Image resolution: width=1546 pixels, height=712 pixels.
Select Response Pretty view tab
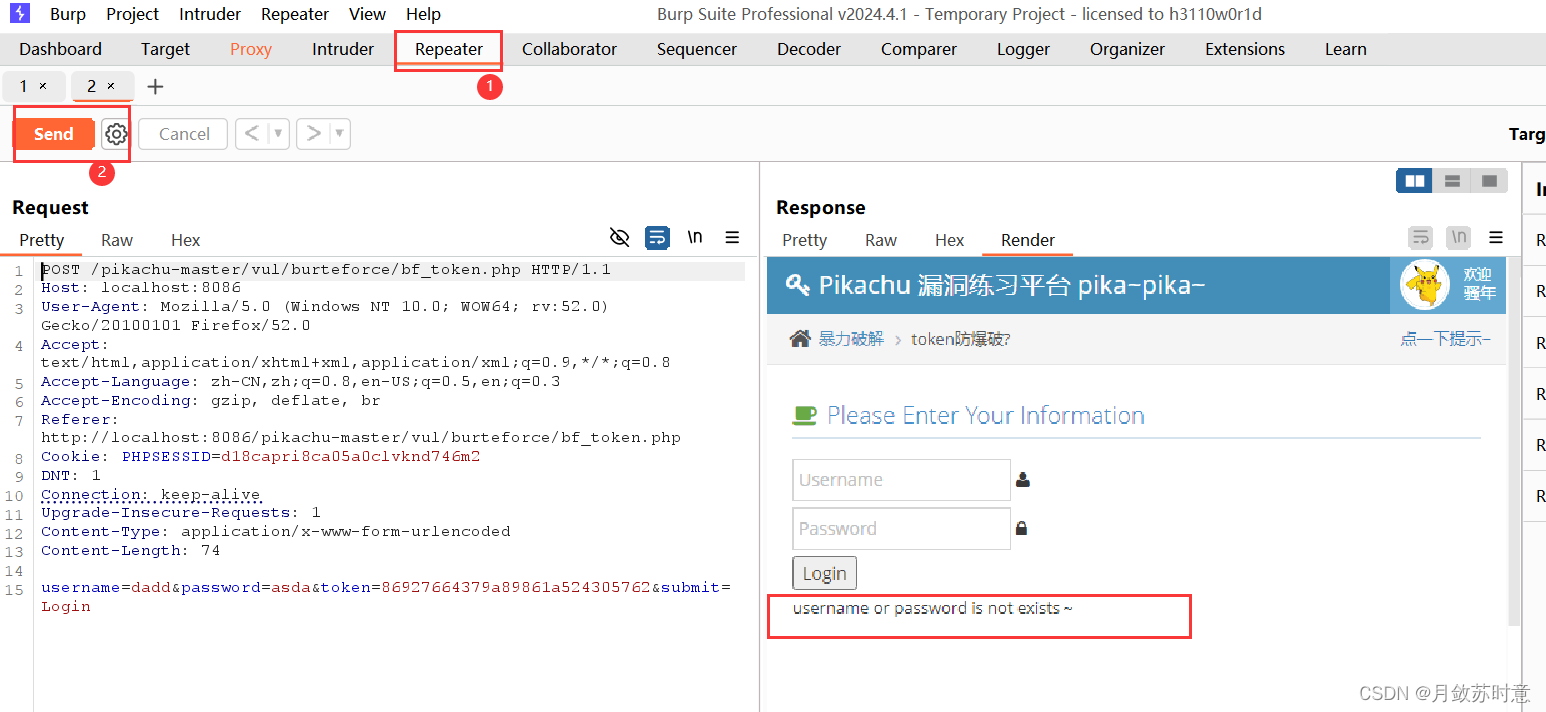click(805, 240)
